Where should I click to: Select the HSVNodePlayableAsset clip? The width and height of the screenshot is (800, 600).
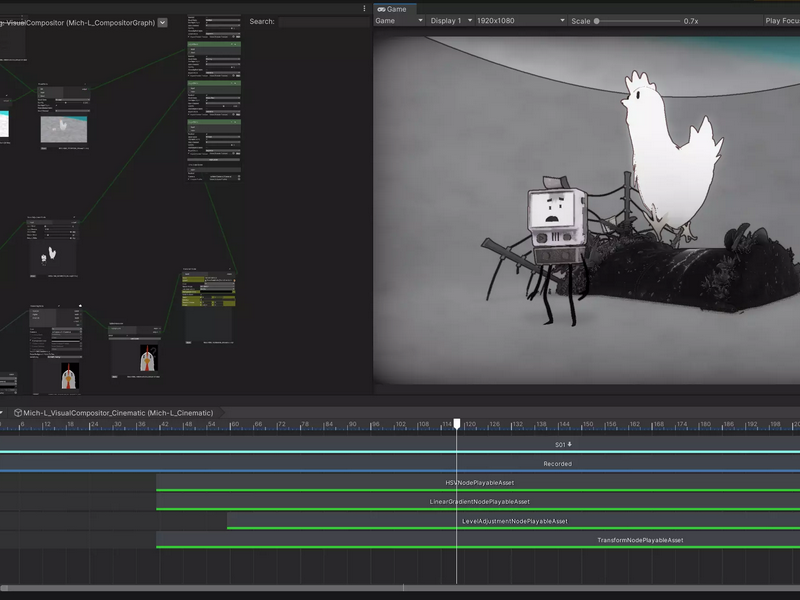(x=478, y=483)
